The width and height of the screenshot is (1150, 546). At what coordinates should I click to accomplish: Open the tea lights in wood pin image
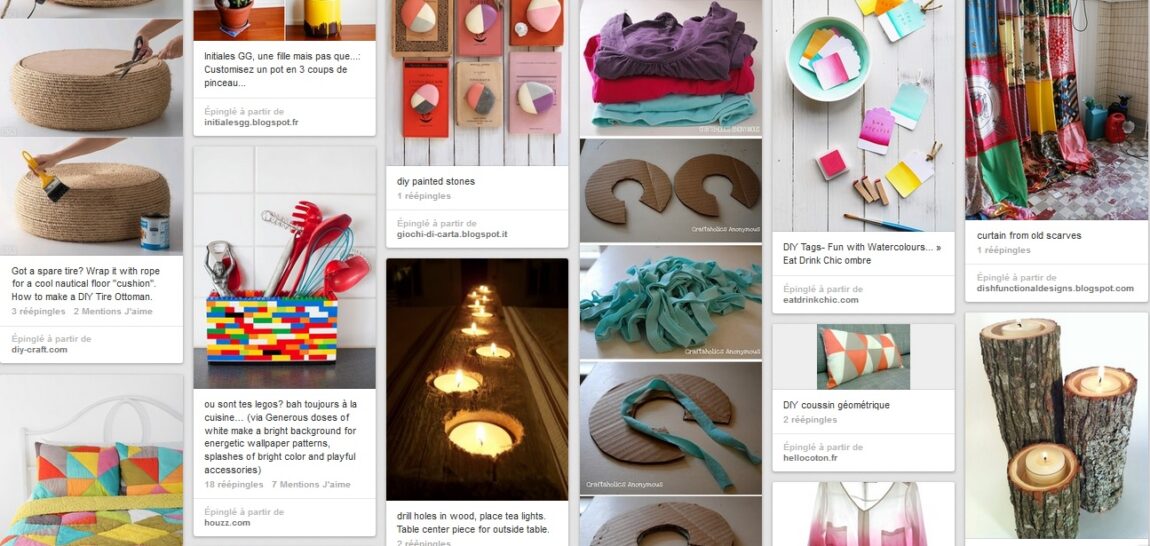477,379
